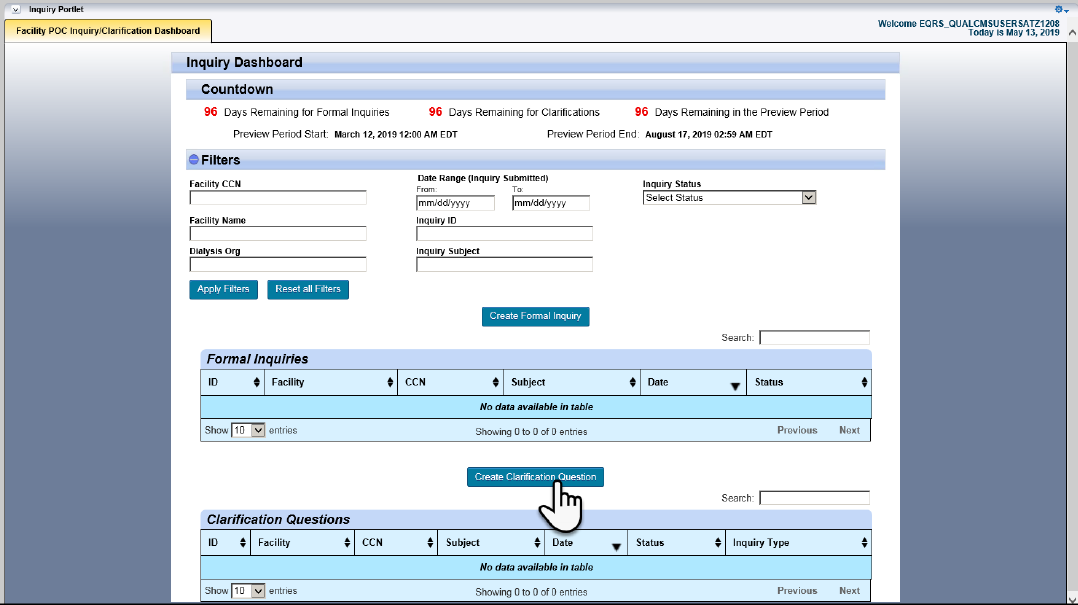Select Facility POC Inquiry/Clarification Dashboard tab
This screenshot has height=605, width=1078.
[108, 31]
